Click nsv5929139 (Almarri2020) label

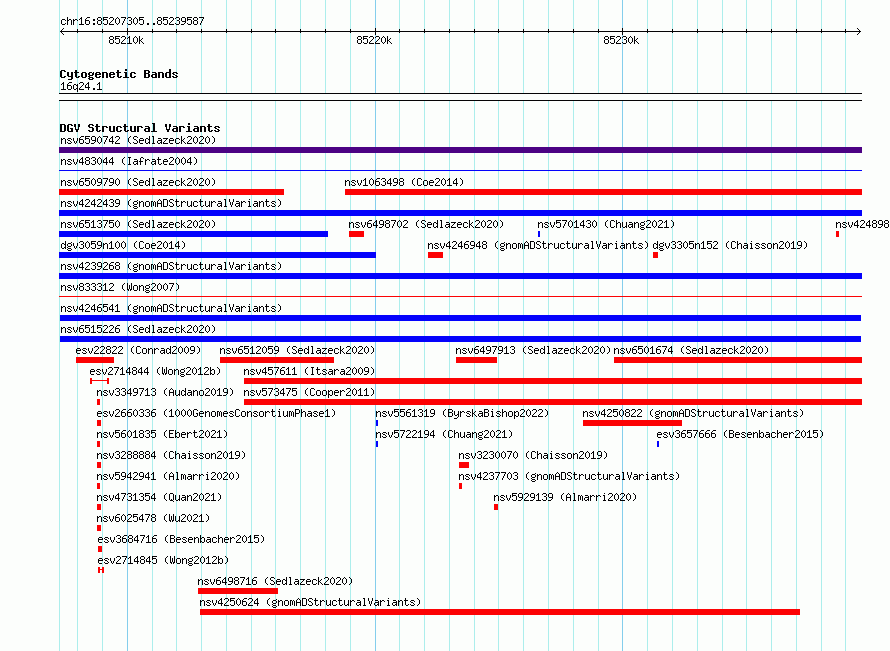565,497
